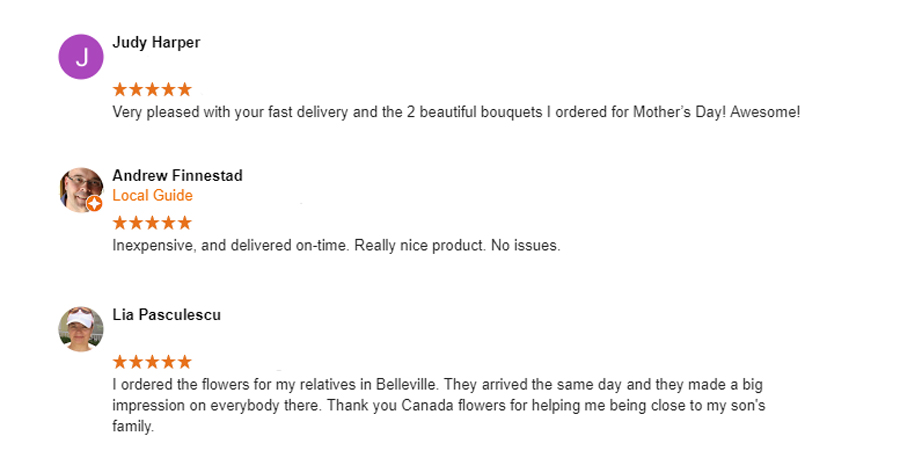
Task: Click the third star in Judy Harper's rating
Action: coord(152,89)
